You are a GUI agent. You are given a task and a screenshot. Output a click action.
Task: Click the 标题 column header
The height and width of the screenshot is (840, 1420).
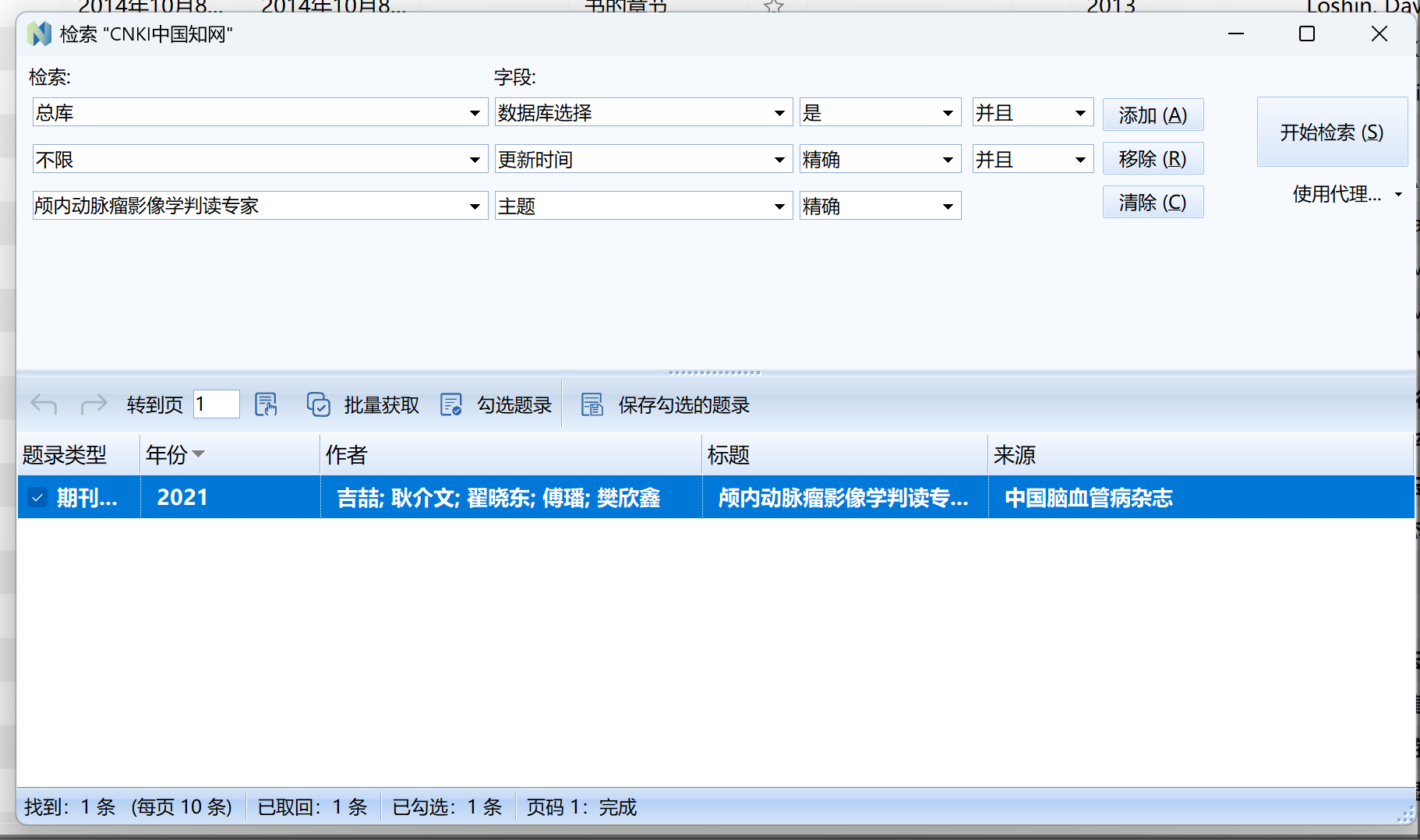coord(845,454)
